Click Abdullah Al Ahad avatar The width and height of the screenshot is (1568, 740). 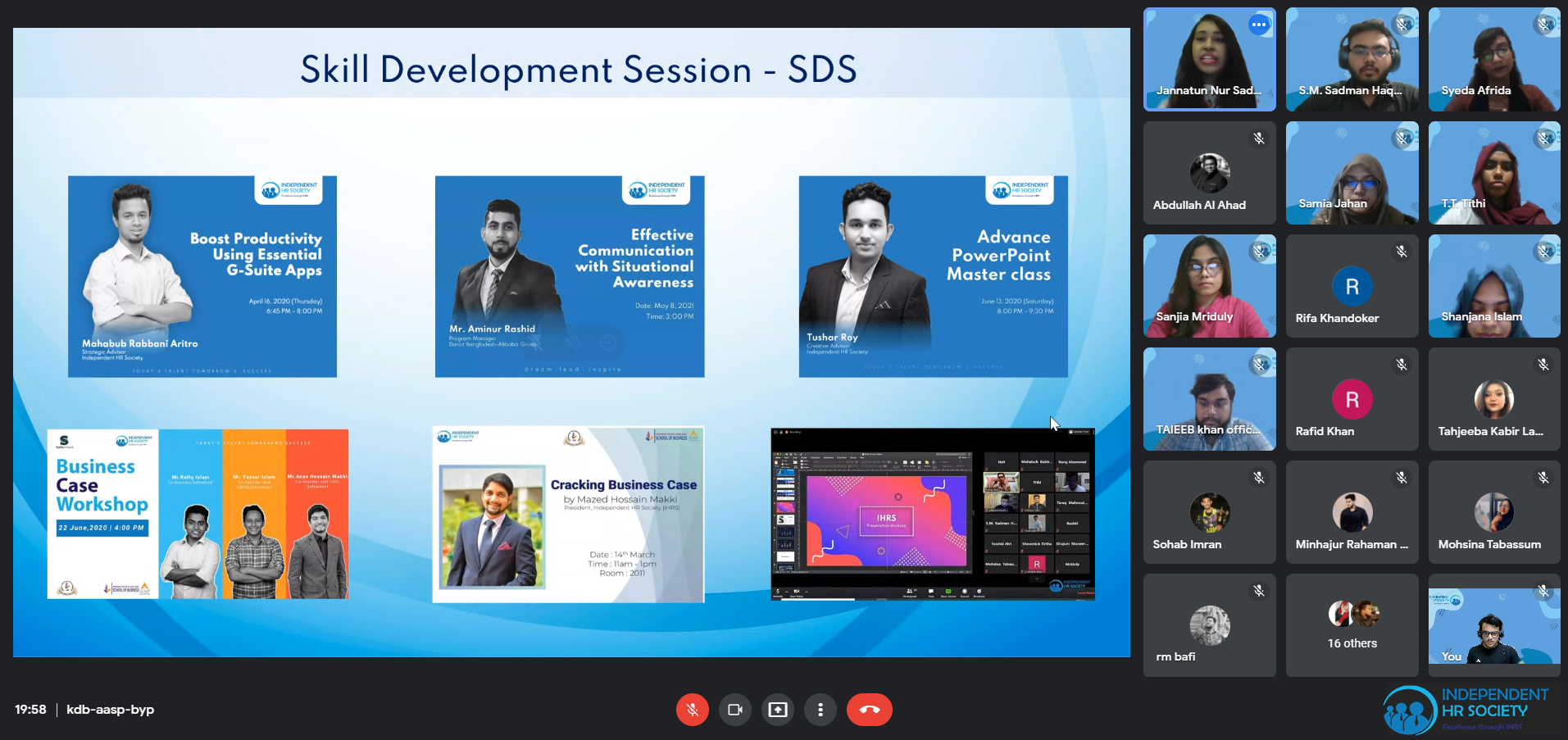1210,173
